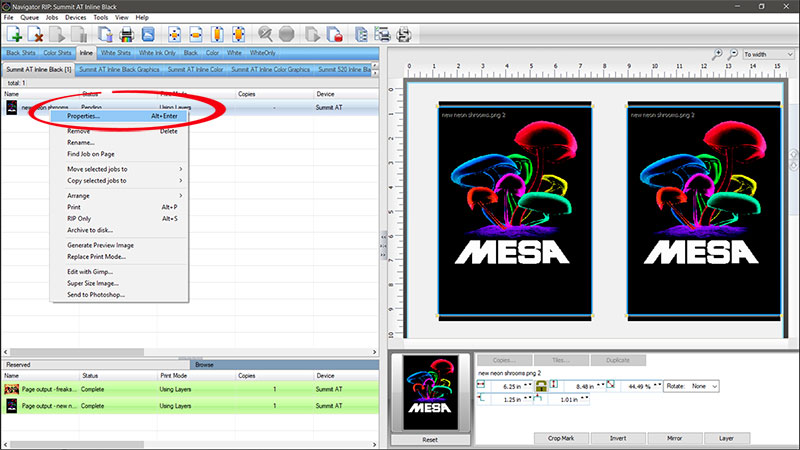Image resolution: width=800 pixels, height=450 pixels.
Task: Click the job list properties icon
Action: pyautogui.click(x=361, y=34)
